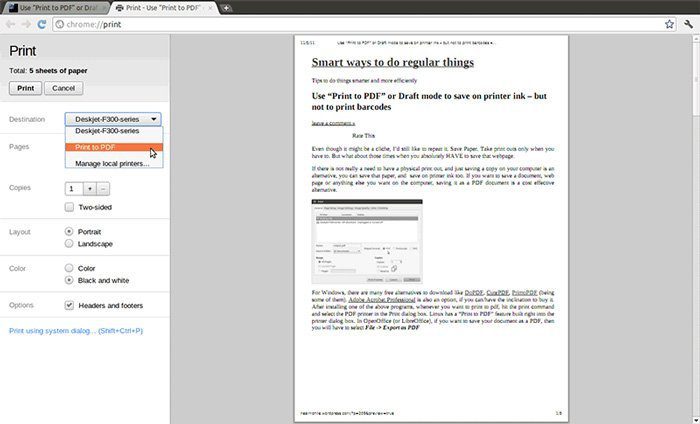The width and height of the screenshot is (700, 424).
Task: Choose Deskjet-F300-series from the list
Action: [114, 131]
